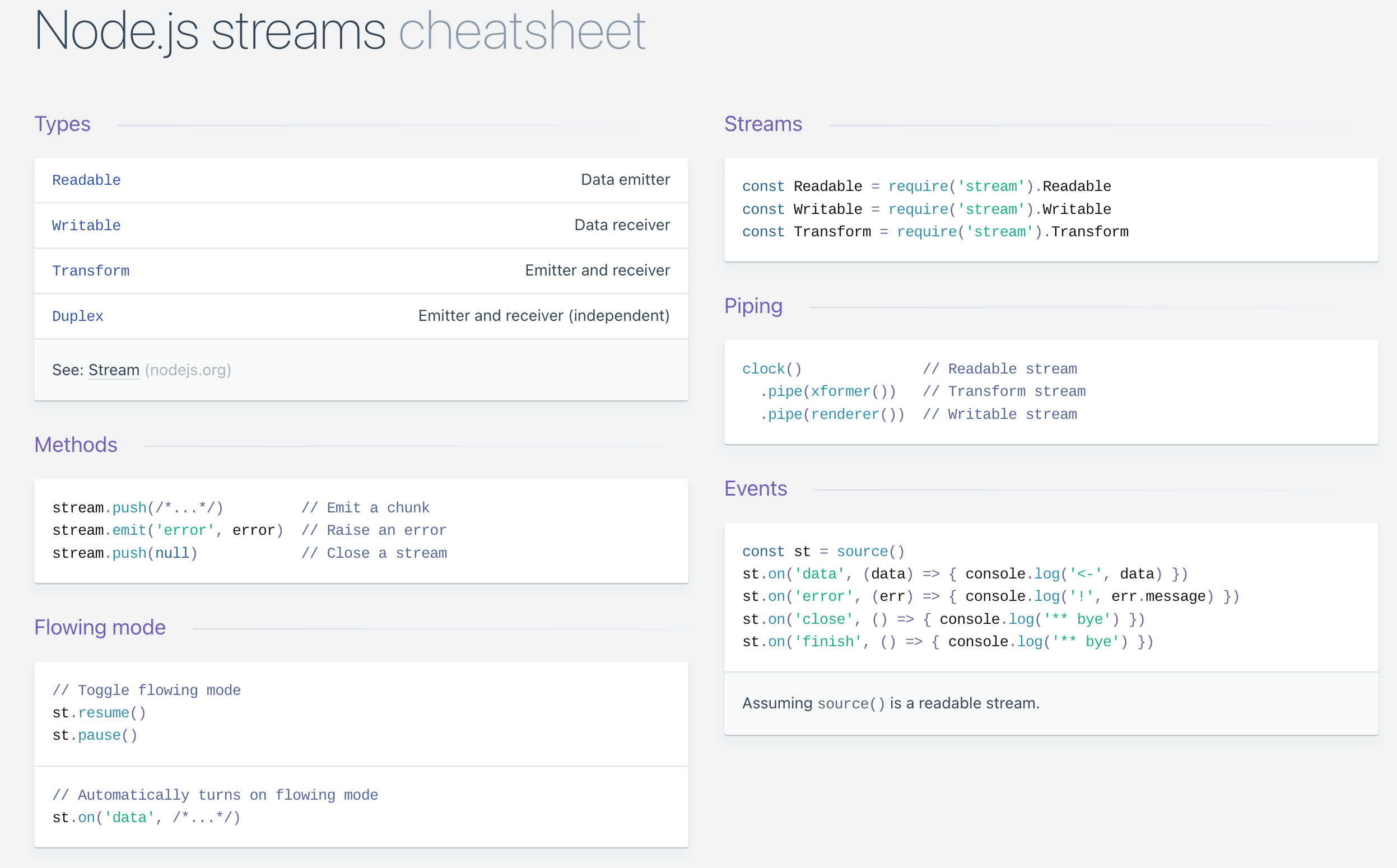The width and height of the screenshot is (1397, 868).
Task: Select the Duplex type name
Action: coord(77,316)
